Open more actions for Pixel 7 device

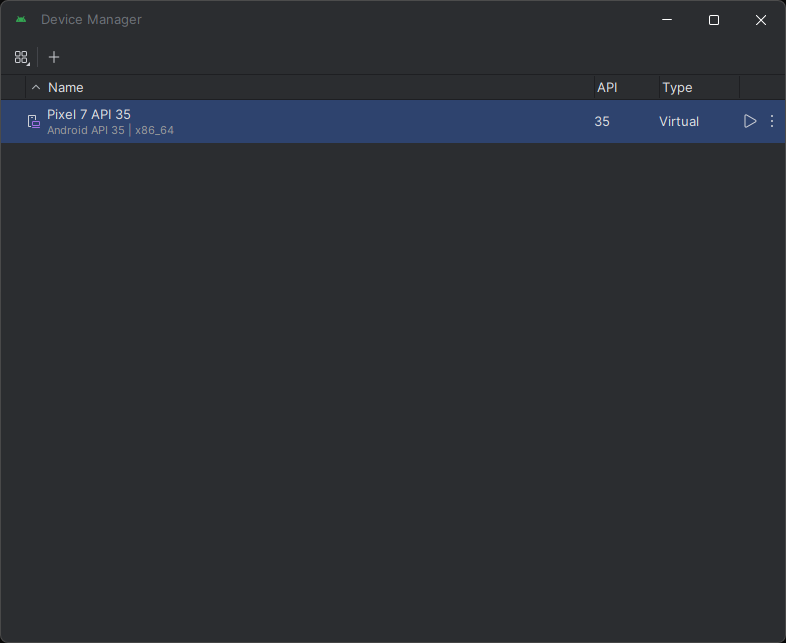point(771,121)
